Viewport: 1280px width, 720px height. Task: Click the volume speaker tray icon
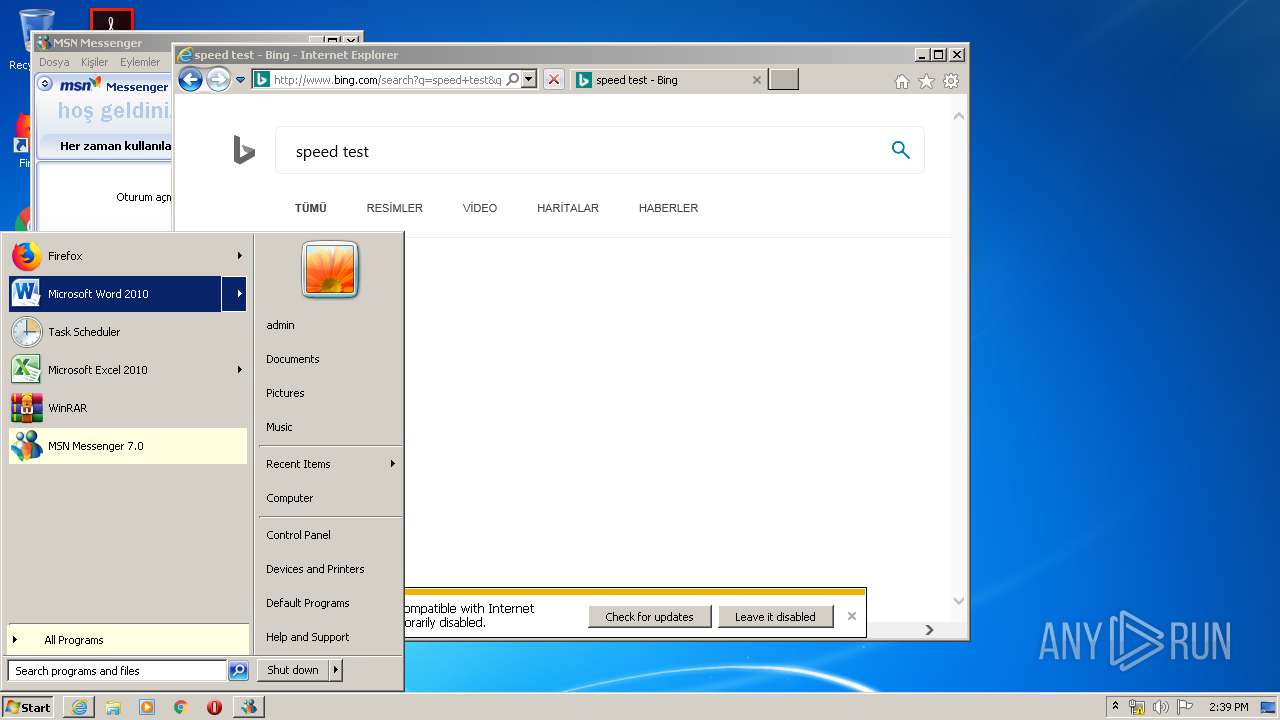[1161, 707]
